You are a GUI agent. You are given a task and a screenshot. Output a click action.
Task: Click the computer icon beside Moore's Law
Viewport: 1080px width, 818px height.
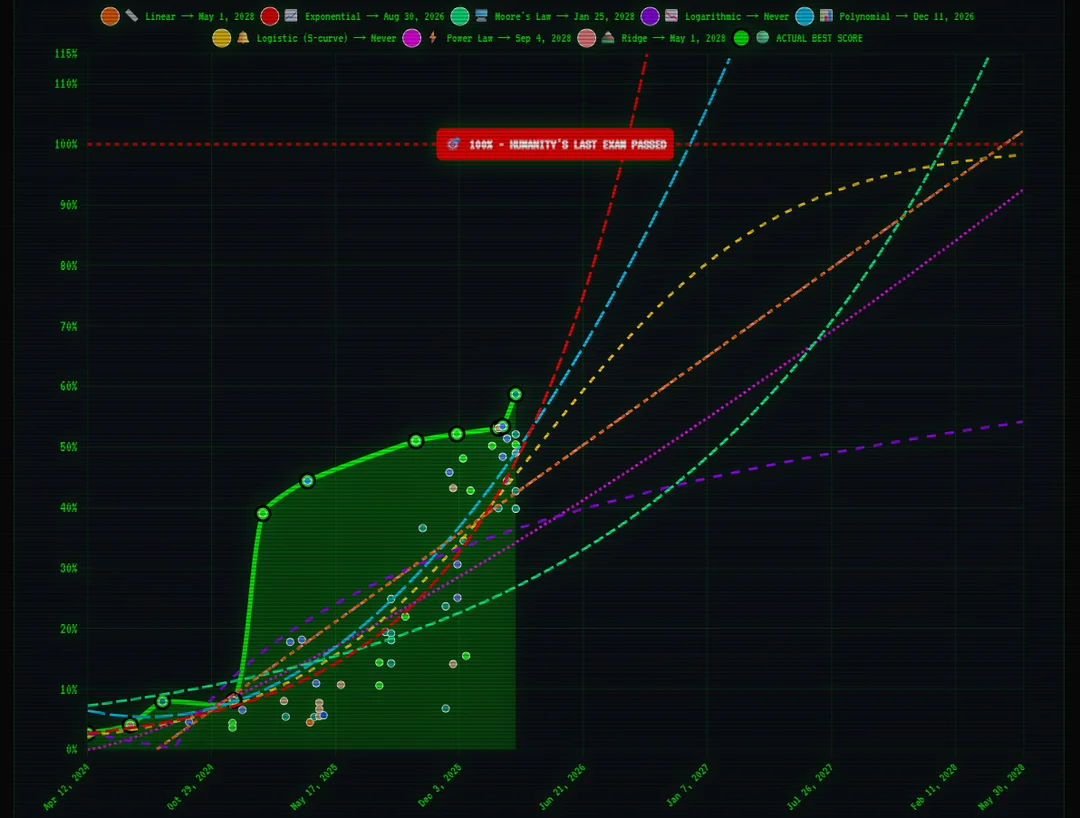click(x=481, y=17)
